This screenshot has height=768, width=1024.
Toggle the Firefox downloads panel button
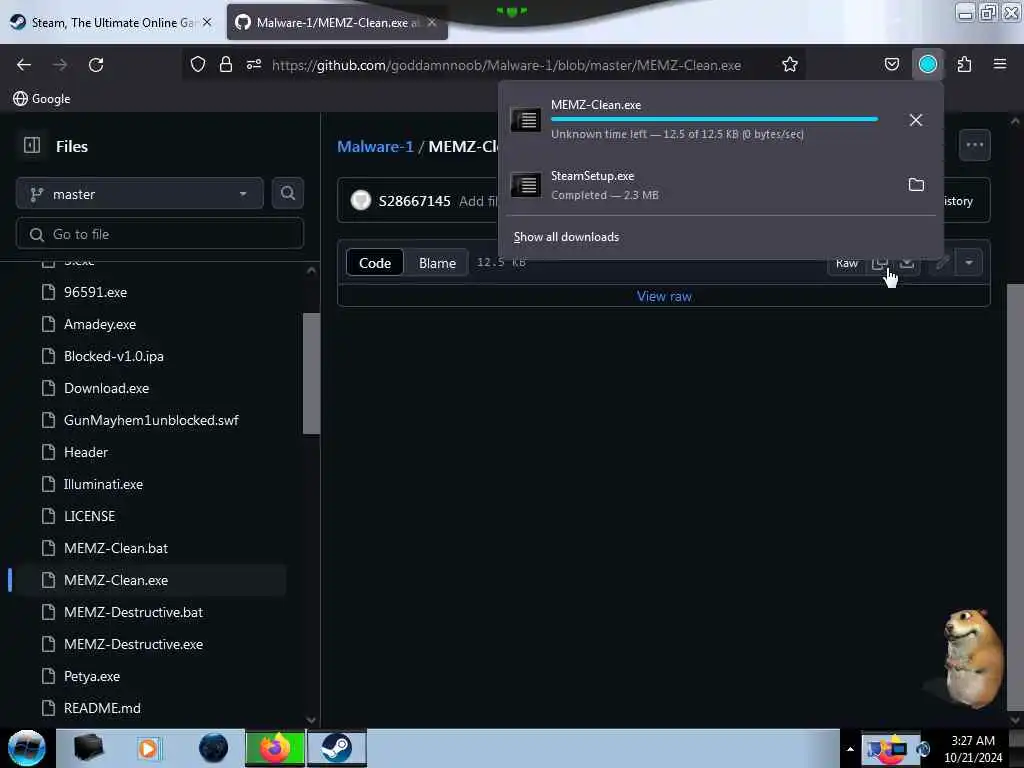click(x=928, y=65)
